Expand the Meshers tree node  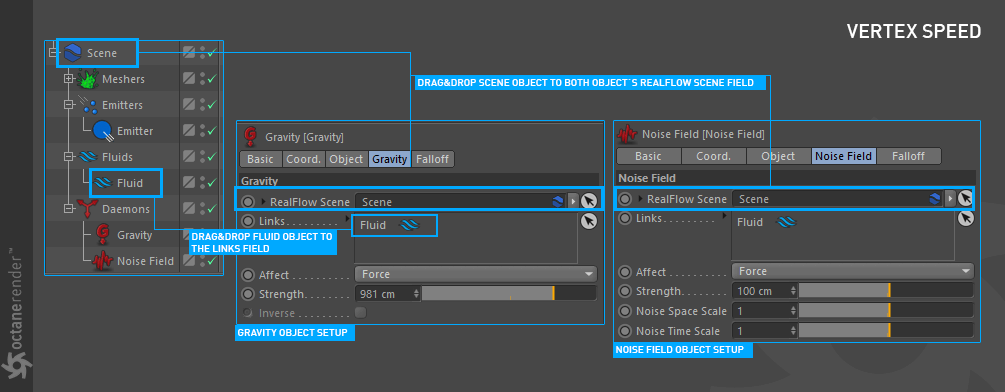pos(69,79)
